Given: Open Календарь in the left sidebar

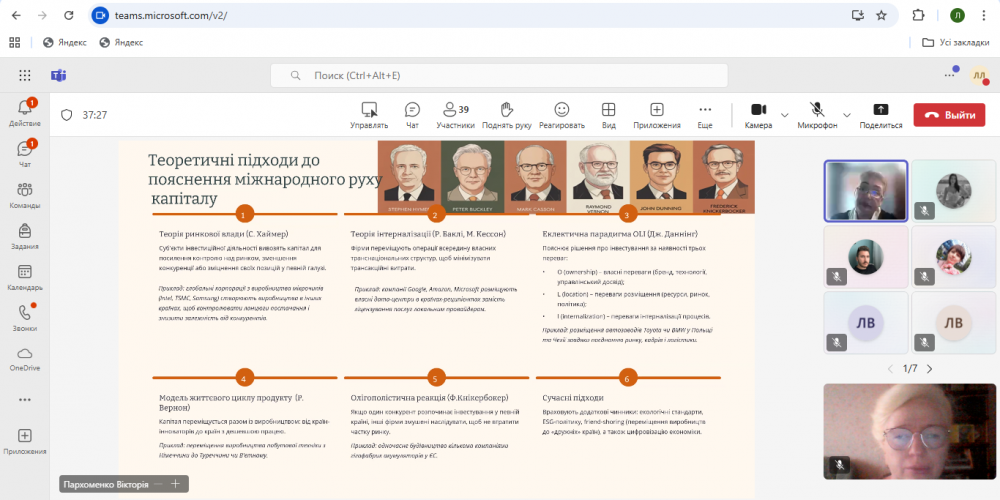Looking at the screenshot, I should (x=24, y=276).
